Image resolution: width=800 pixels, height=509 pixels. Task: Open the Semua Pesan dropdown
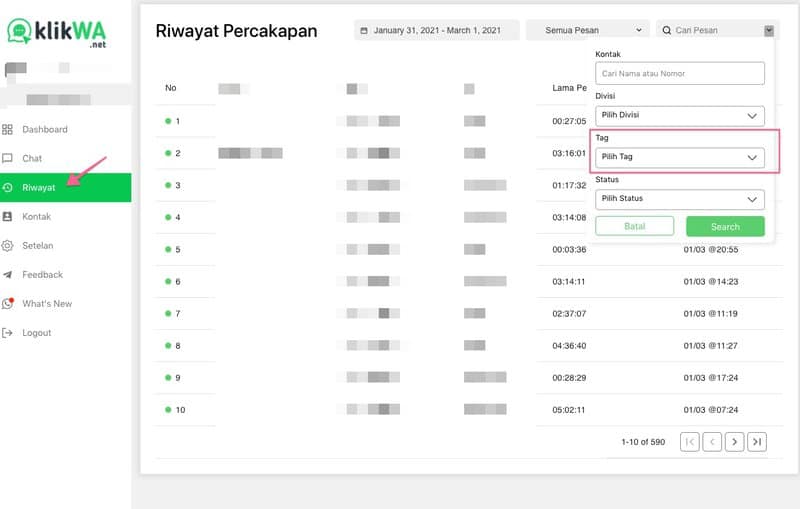click(x=588, y=31)
